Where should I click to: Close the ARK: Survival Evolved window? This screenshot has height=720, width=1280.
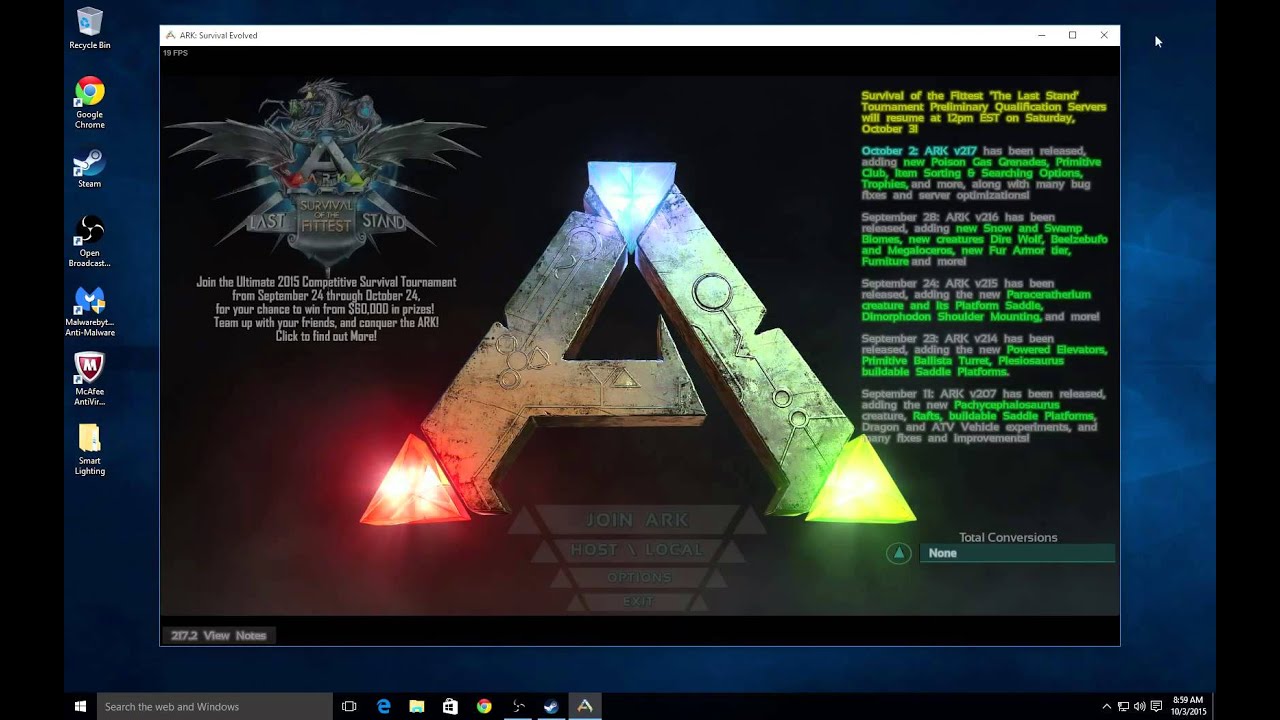[1104, 35]
